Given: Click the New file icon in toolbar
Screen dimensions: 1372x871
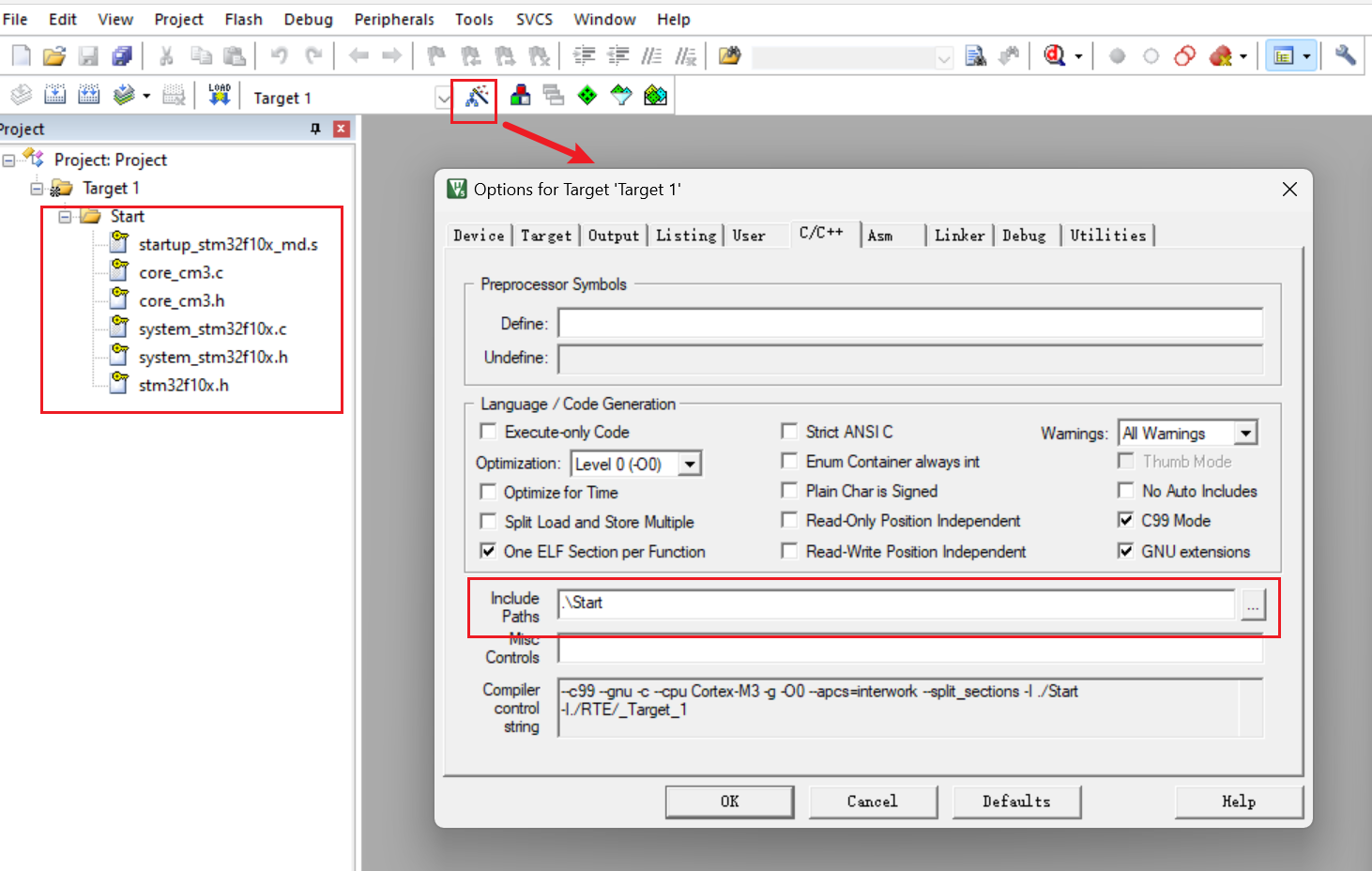Looking at the screenshot, I should (x=21, y=56).
